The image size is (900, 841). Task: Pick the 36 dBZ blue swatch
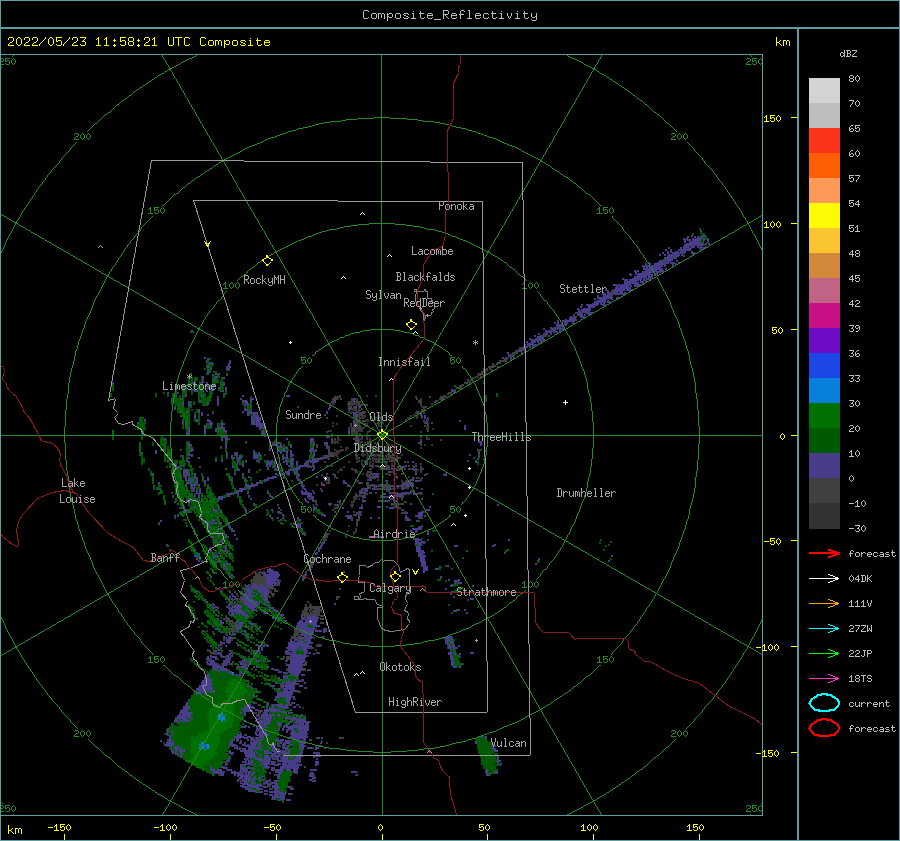[824, 365]
